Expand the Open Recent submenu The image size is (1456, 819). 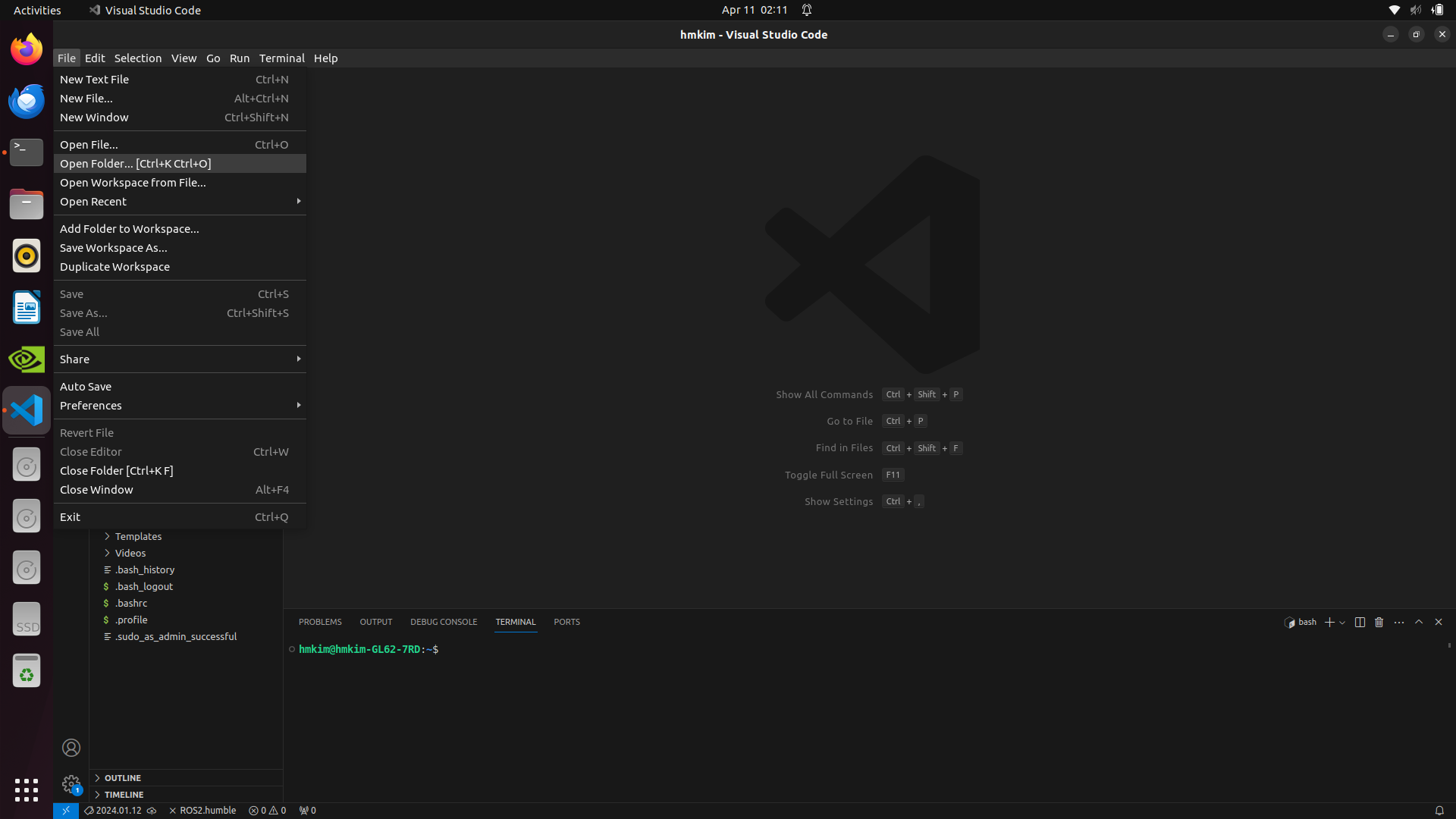(x=180, y=202)
